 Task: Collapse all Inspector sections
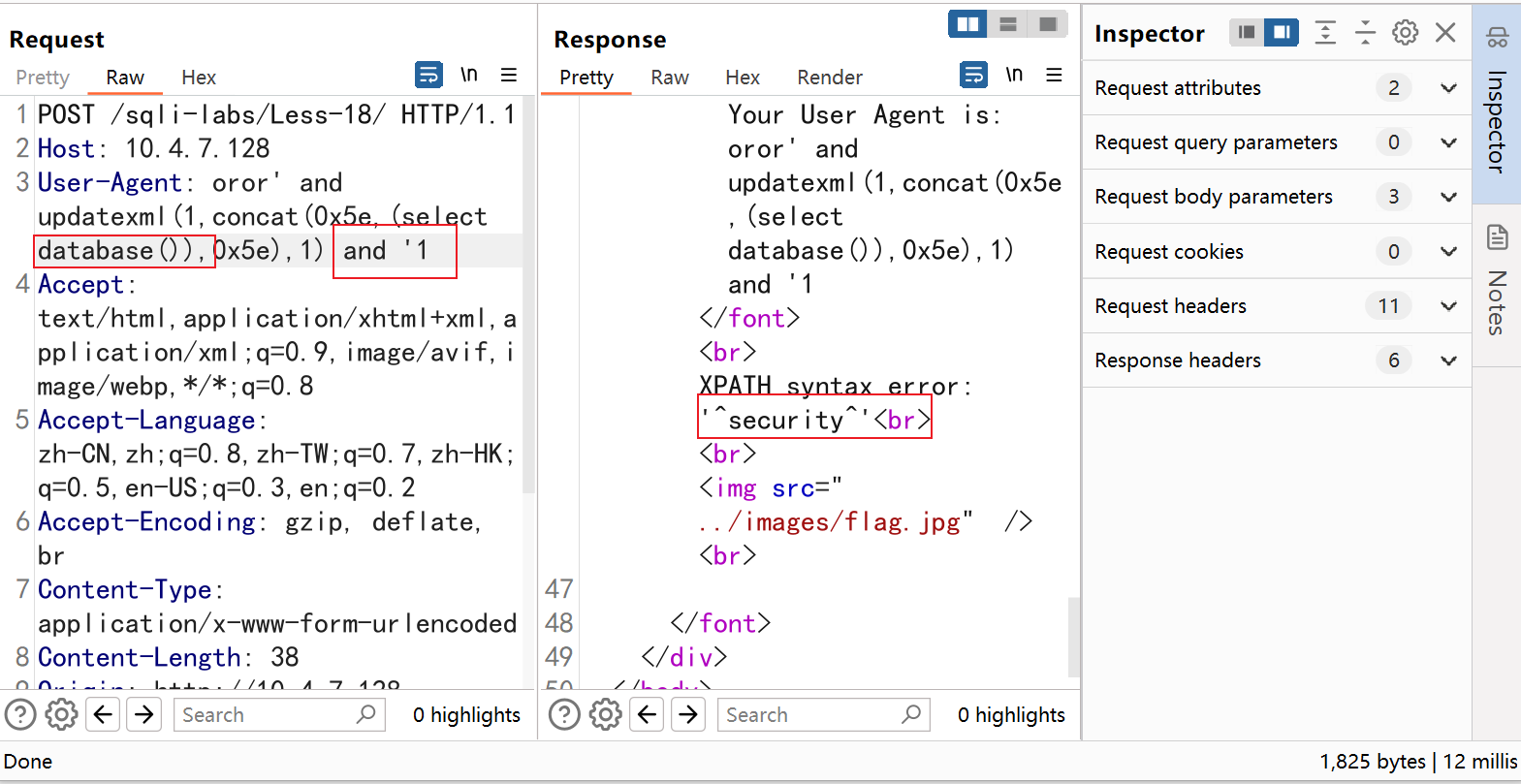click(x=1365, y=33)
